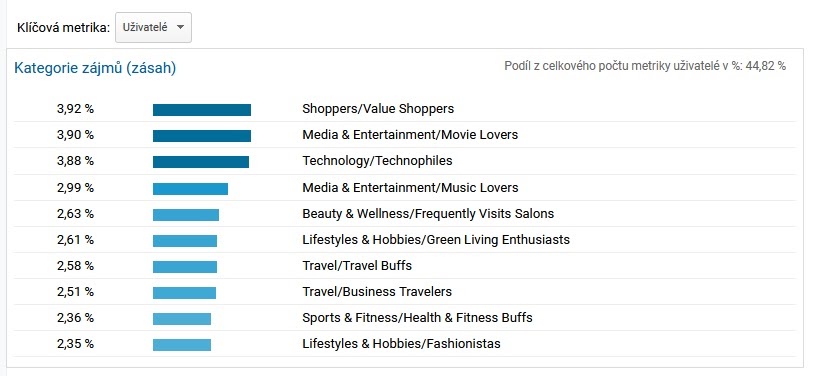The height and width of the screenshot is (376, 814).
Task: Click the 3,92 % Value Shoppers bar
Action: pos(202,110)
